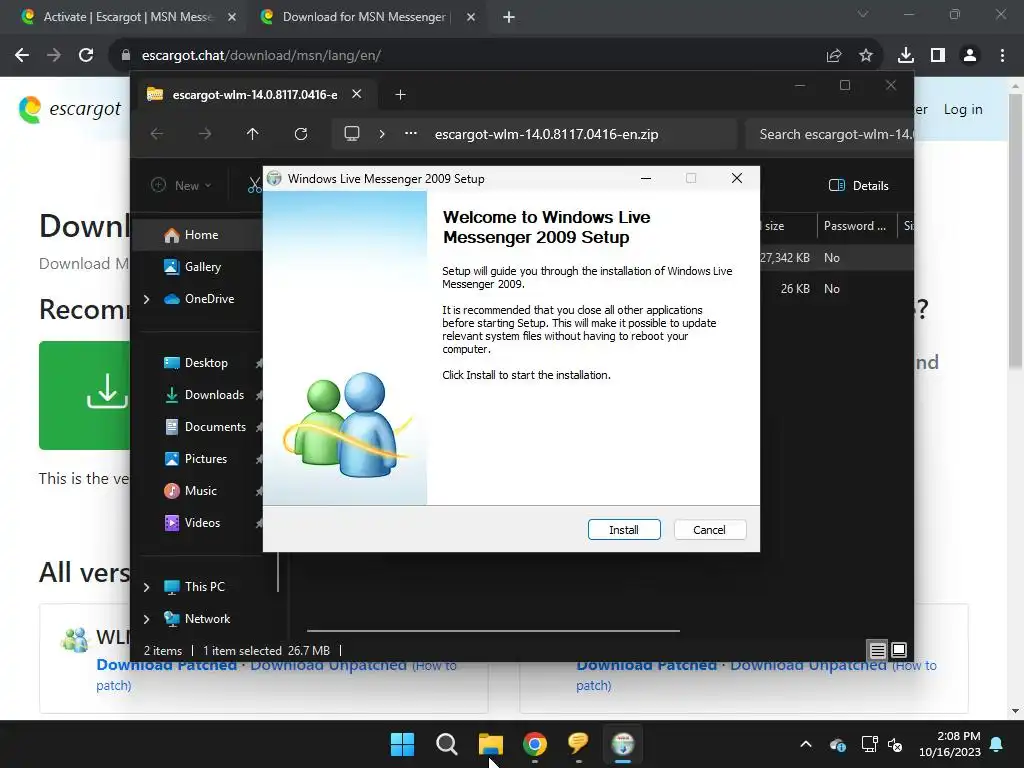Open the breadcrumb ellipsis menu

411,133
